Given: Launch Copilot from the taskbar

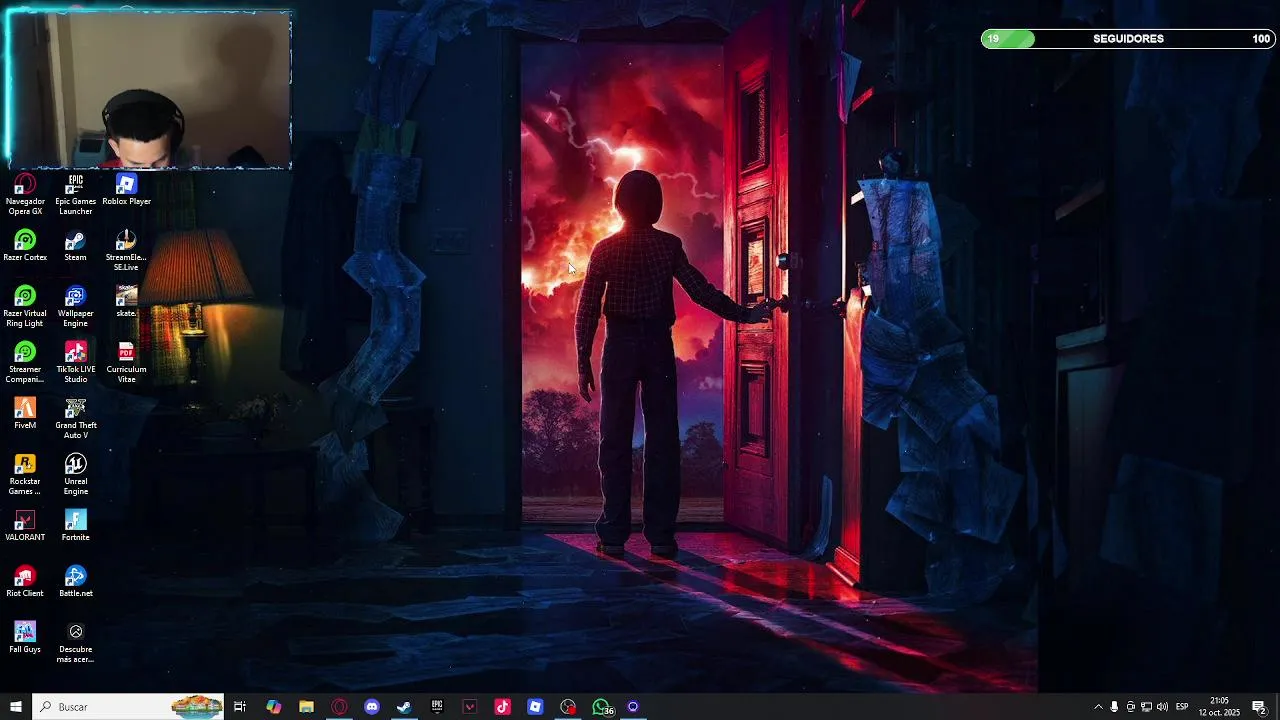Looking at the screenshot, I should [273, 707].
